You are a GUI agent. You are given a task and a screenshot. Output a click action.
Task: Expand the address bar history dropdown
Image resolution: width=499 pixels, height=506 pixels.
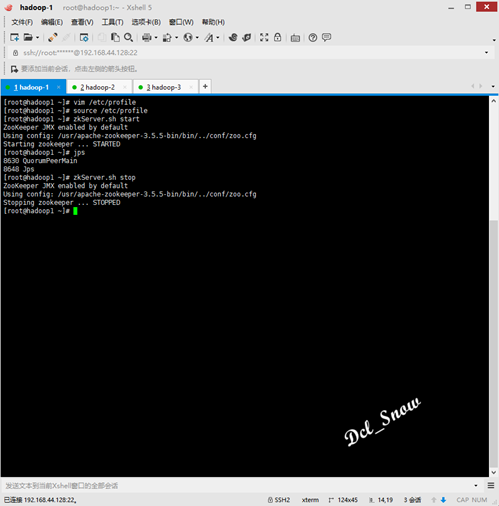(486, 53)
